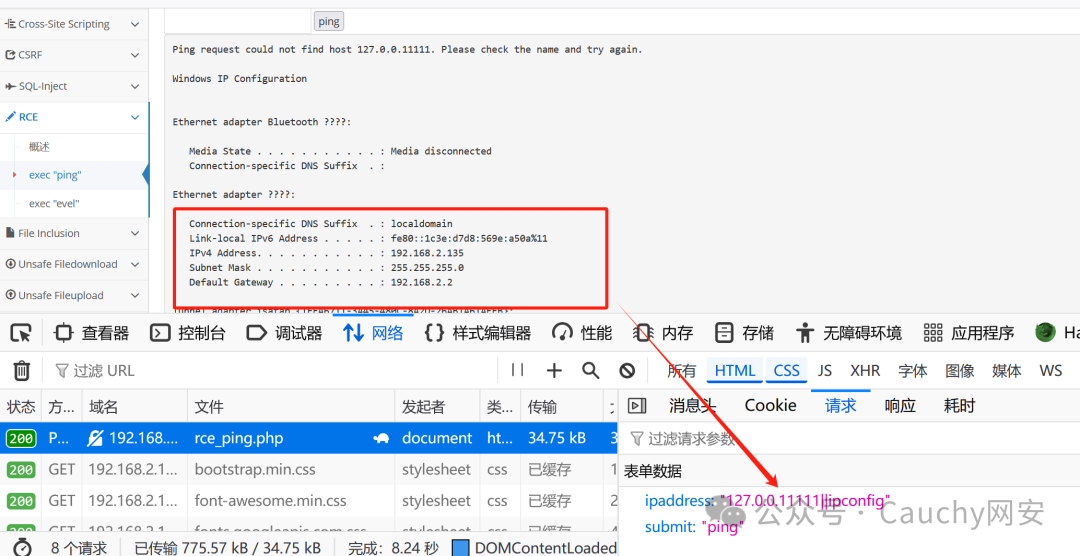Viewport: 1080px width, 556px height.
Task: Select the font-awesome.min.css request row
Action: (x=309, y=501)
